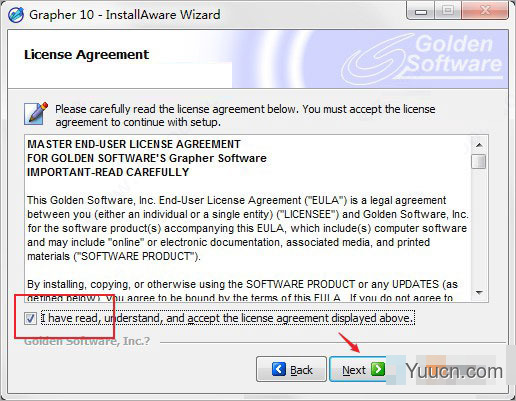
Task: Click the Grapher globe icon in title bar
Action: coord(16,15)
